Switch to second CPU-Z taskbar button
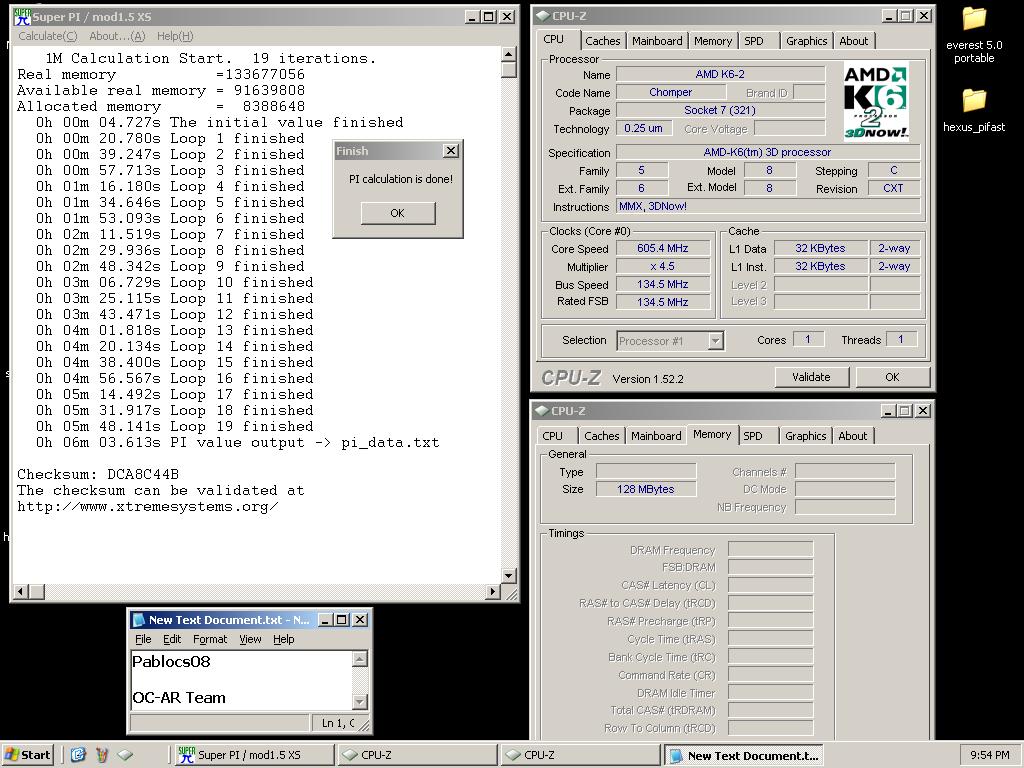Screen dimensions: 1024x768 (580, 755)
